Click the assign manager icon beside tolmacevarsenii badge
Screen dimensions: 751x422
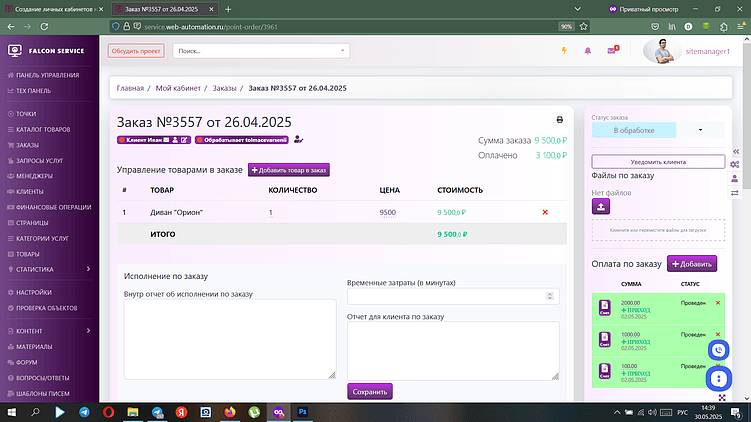pos(298,139)
